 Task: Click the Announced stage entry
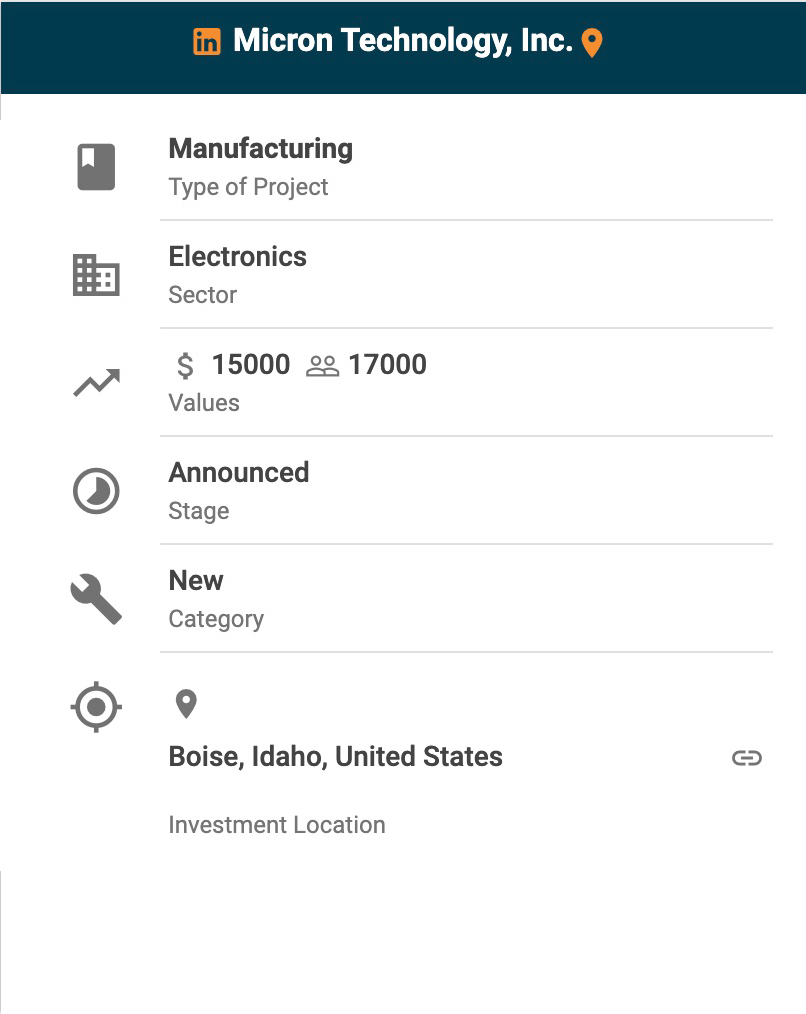coord(238,472)
